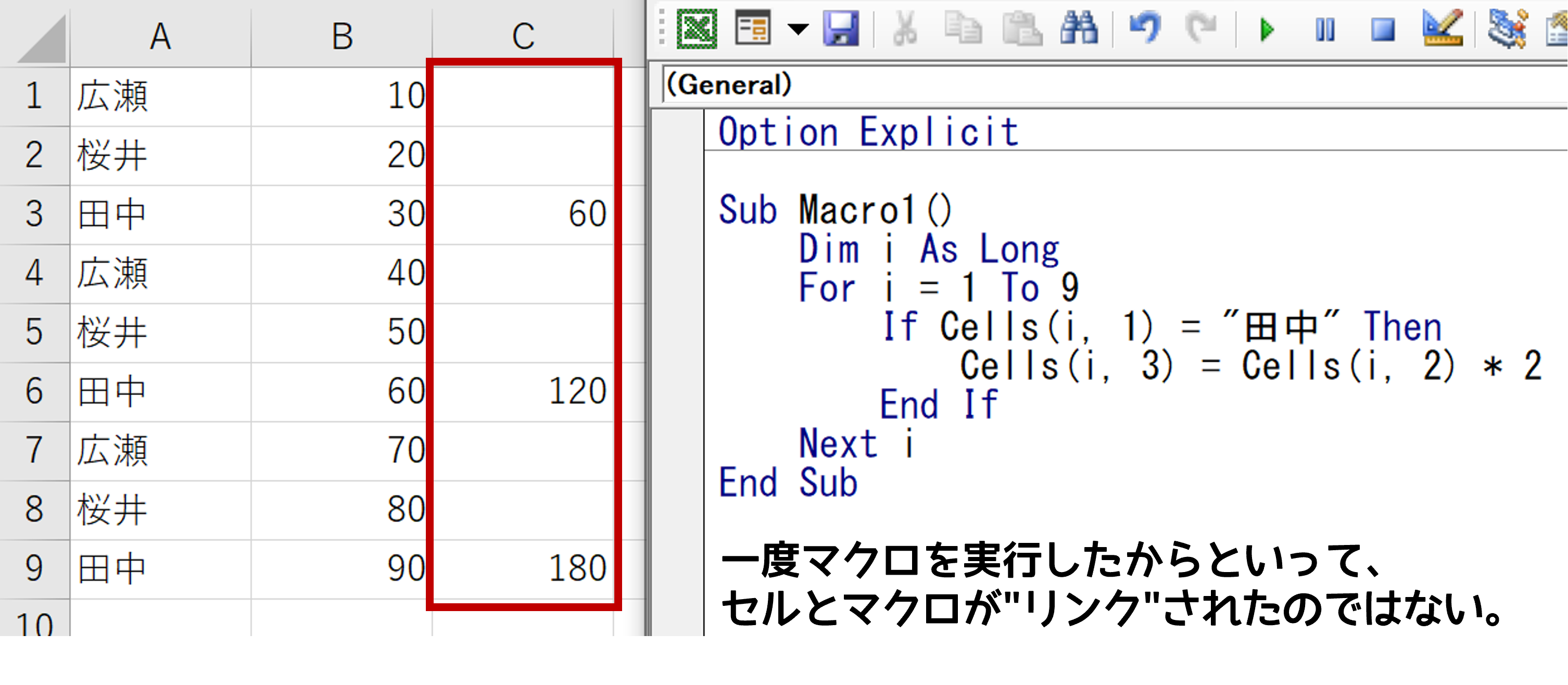Click cell B7 with value 70
1568x685 pixels.
pos(342,450)
